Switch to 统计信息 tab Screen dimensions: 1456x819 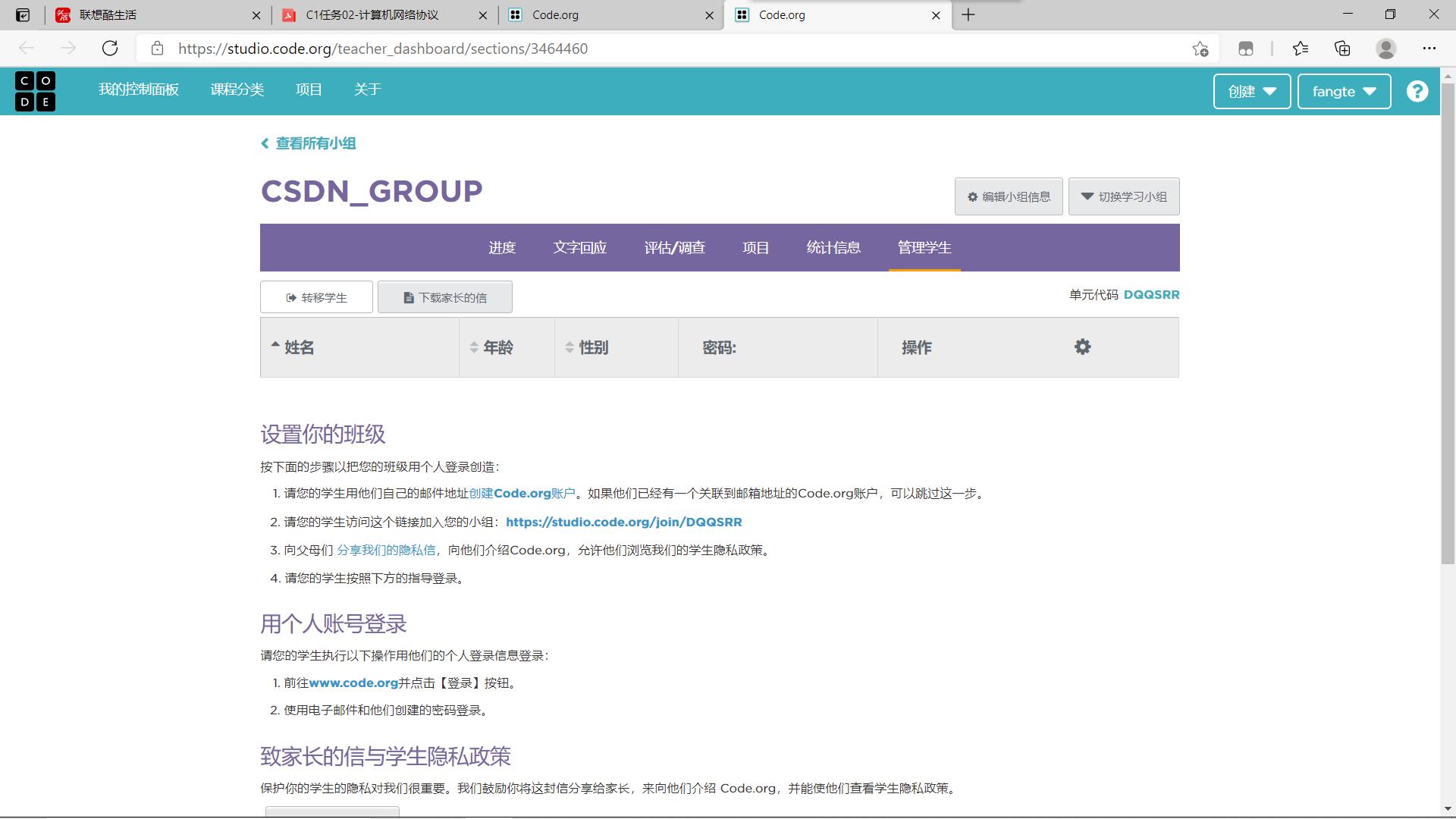point(833,247)
